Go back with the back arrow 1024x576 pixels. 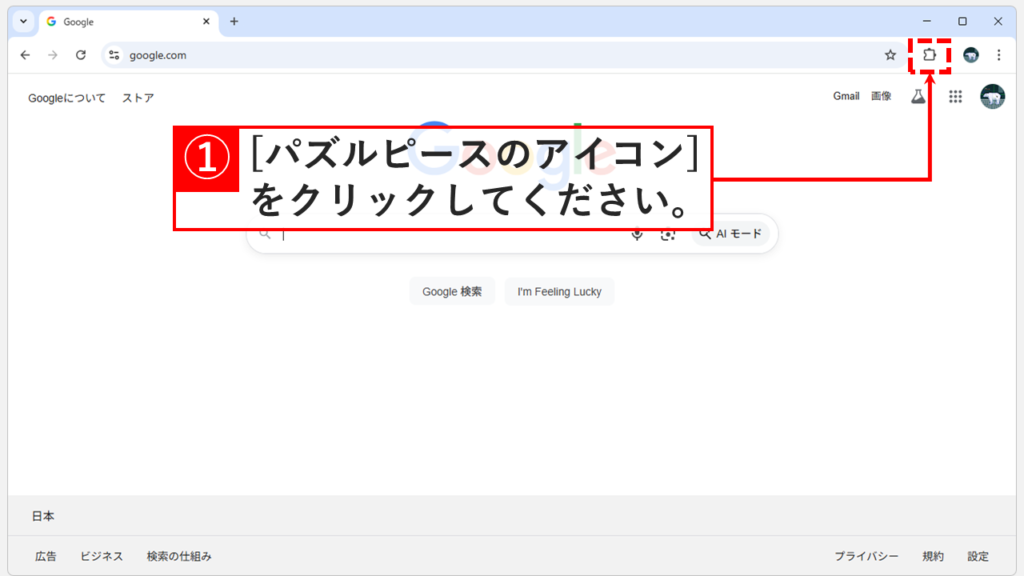click(24, 56)
